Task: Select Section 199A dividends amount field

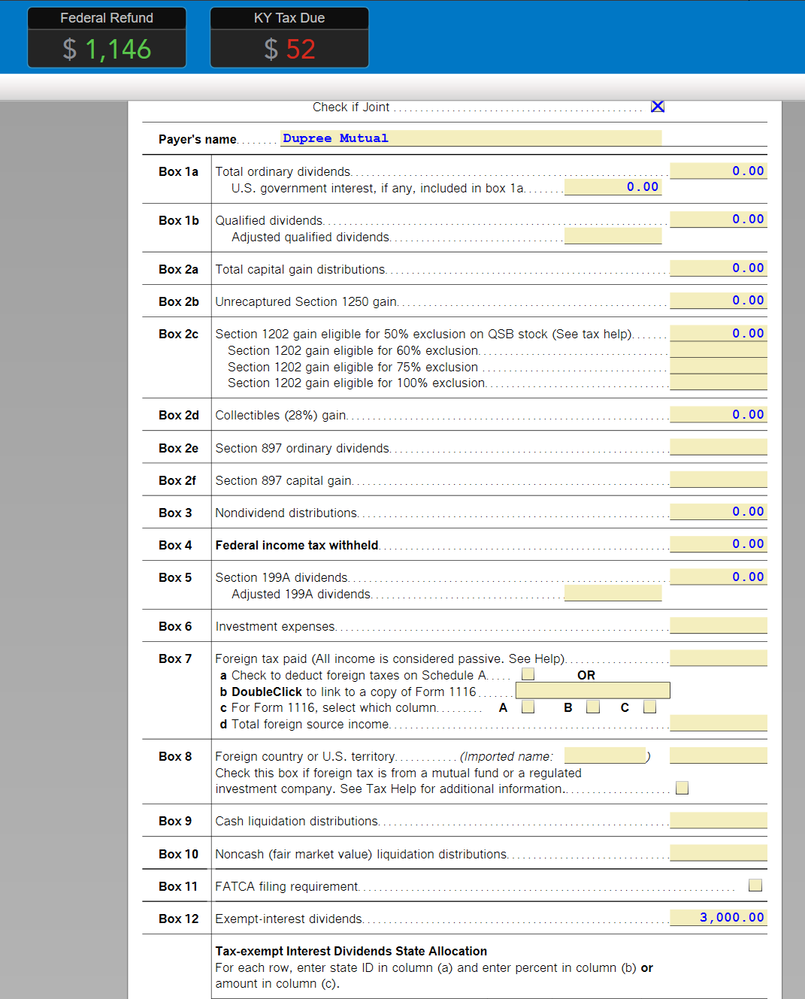Action: 718,577
